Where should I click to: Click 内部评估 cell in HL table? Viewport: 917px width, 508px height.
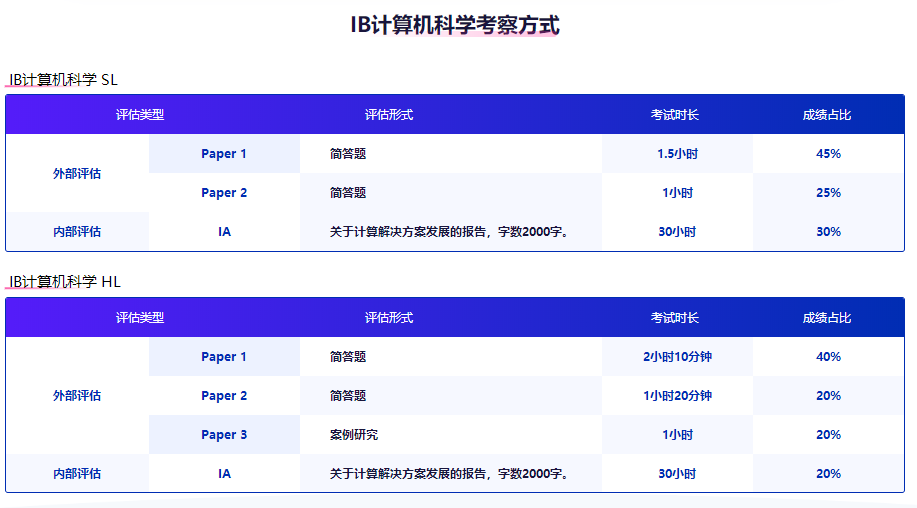[x=77, y=474]
